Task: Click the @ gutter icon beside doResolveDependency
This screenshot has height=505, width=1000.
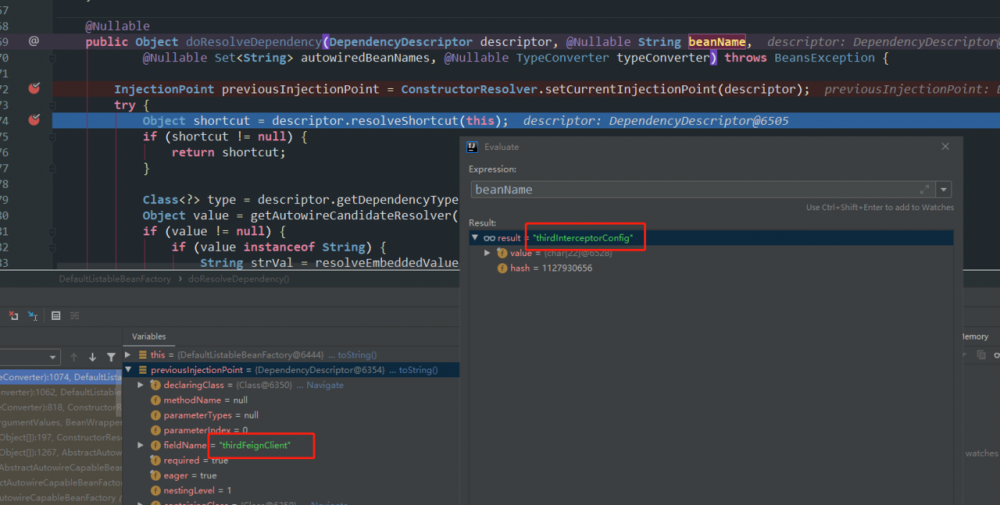Action: [x=34, y=41]
